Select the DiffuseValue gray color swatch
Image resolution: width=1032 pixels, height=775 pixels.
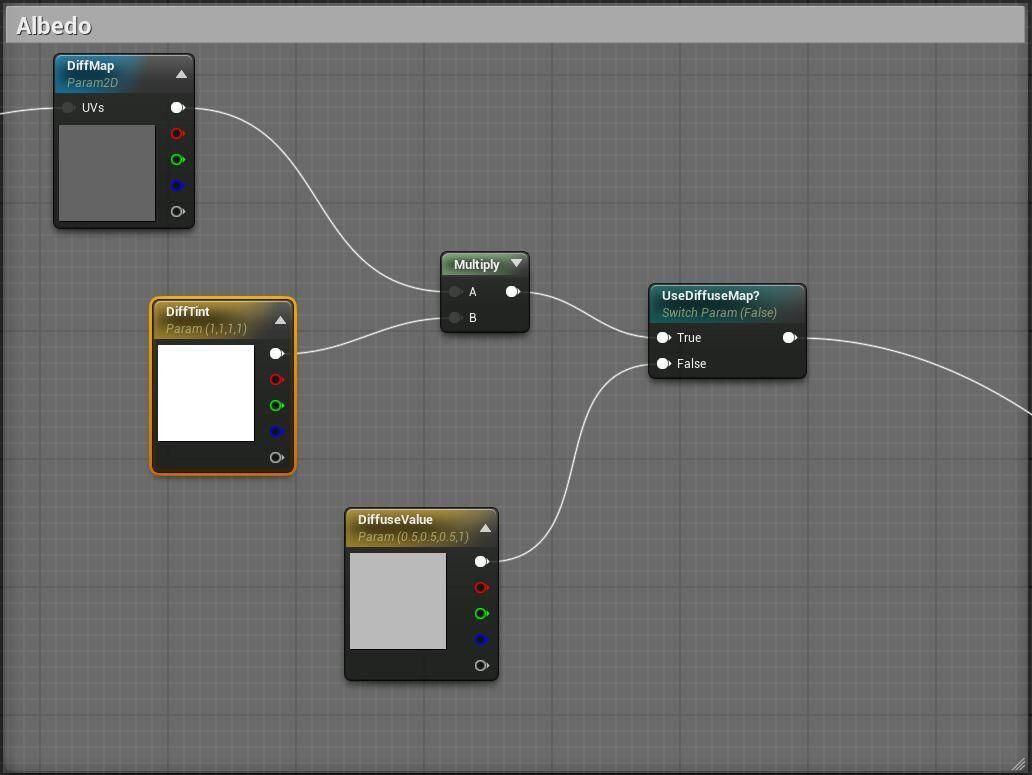click(398, 601)
